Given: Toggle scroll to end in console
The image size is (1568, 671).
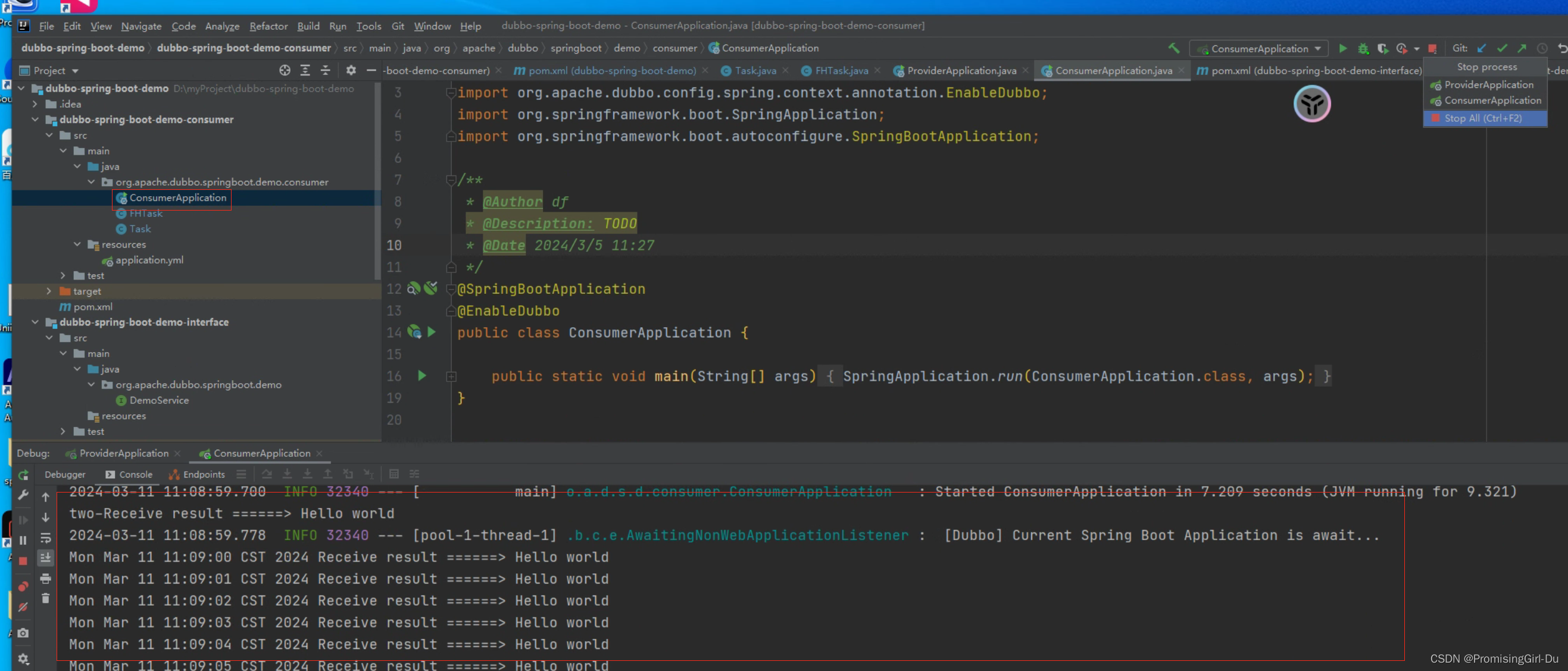Looking at the screenshot, I should 46,557.
